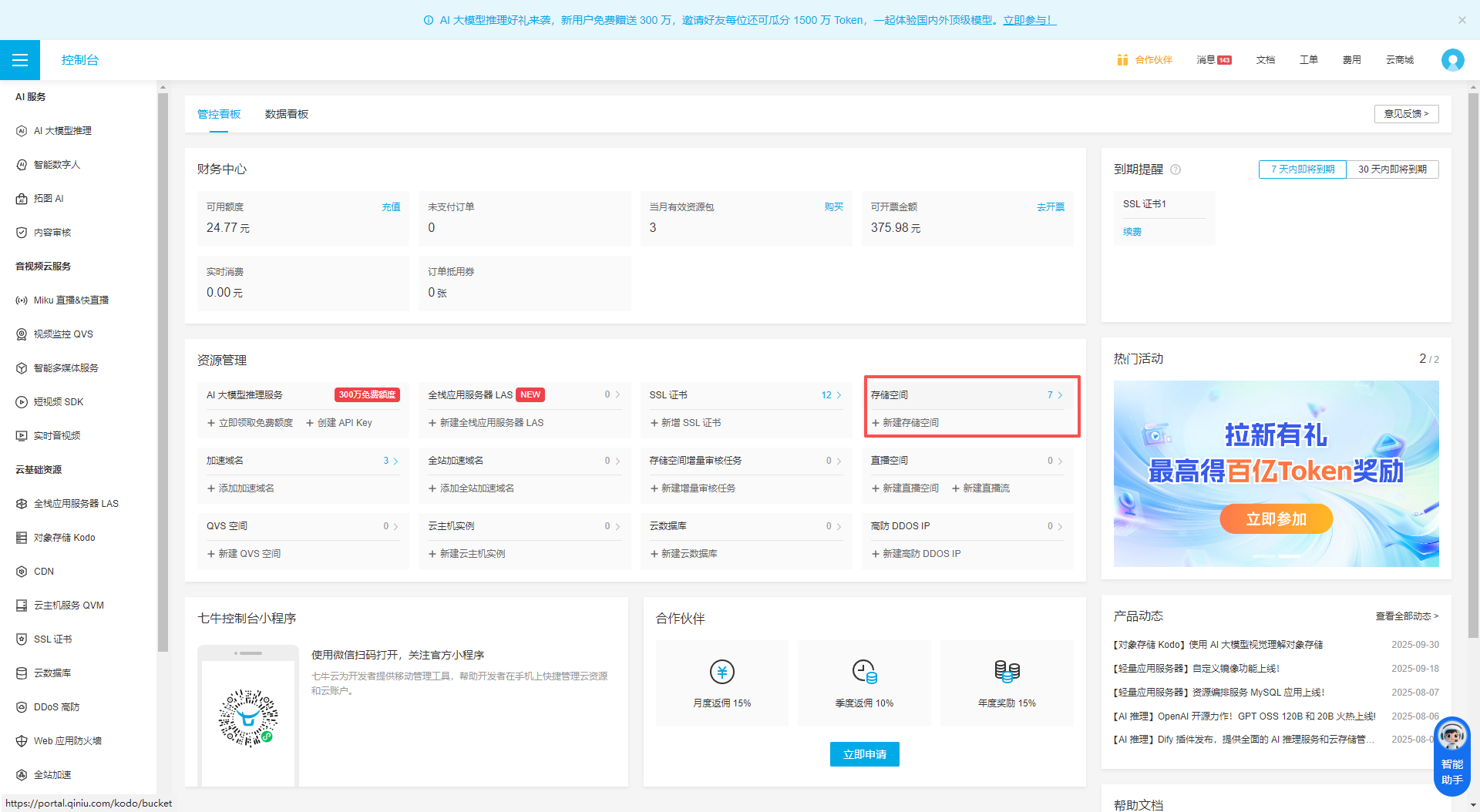Open the hamburger menu icon

pyautogui.click(x=20, y=60)
